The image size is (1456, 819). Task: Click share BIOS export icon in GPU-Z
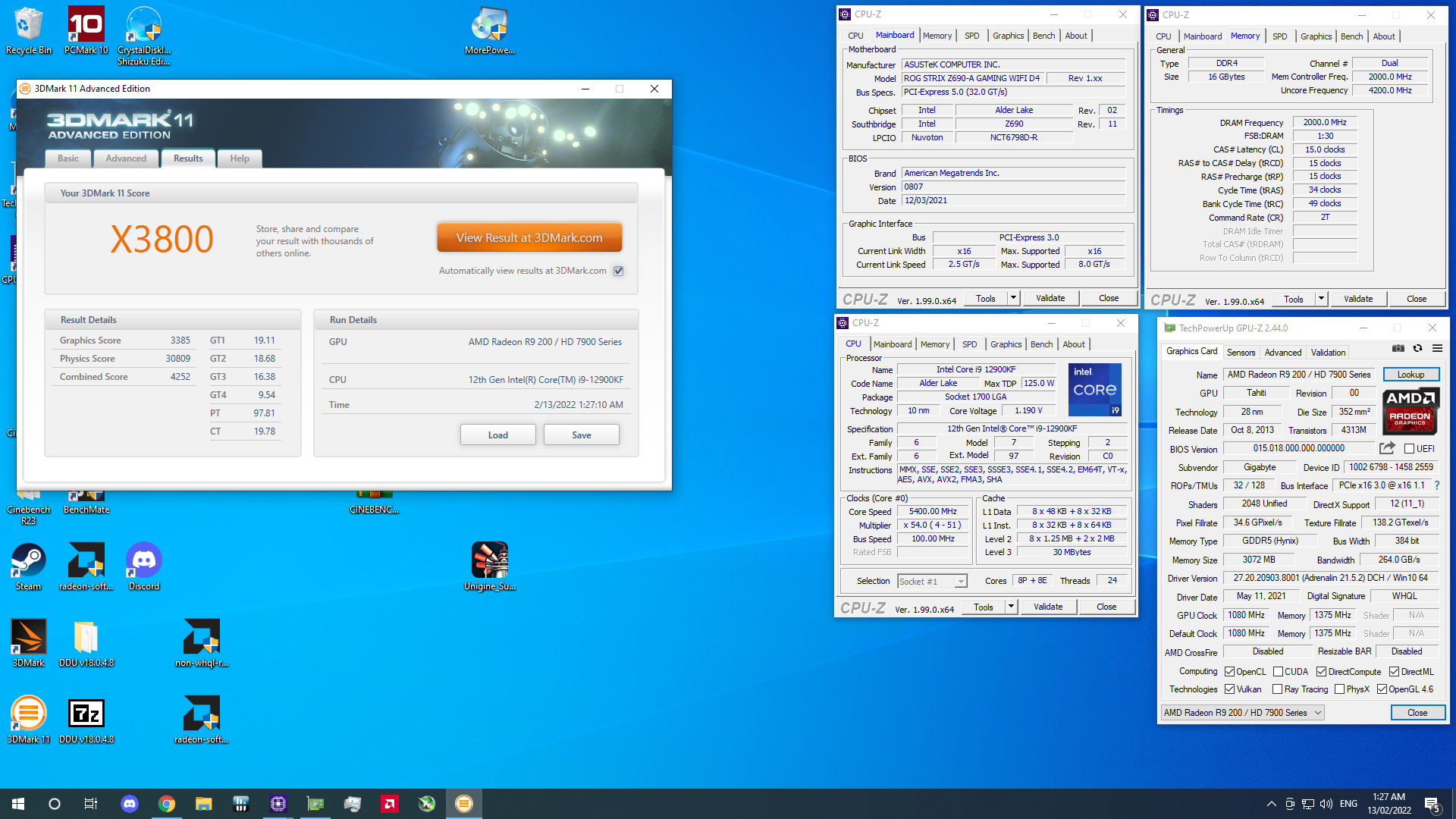click(1387, 448)
